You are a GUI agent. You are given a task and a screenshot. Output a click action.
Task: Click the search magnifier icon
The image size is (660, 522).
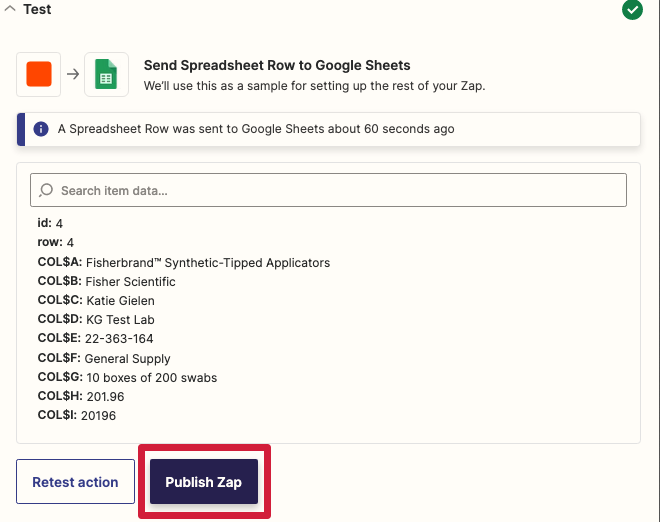coord(46,190)
